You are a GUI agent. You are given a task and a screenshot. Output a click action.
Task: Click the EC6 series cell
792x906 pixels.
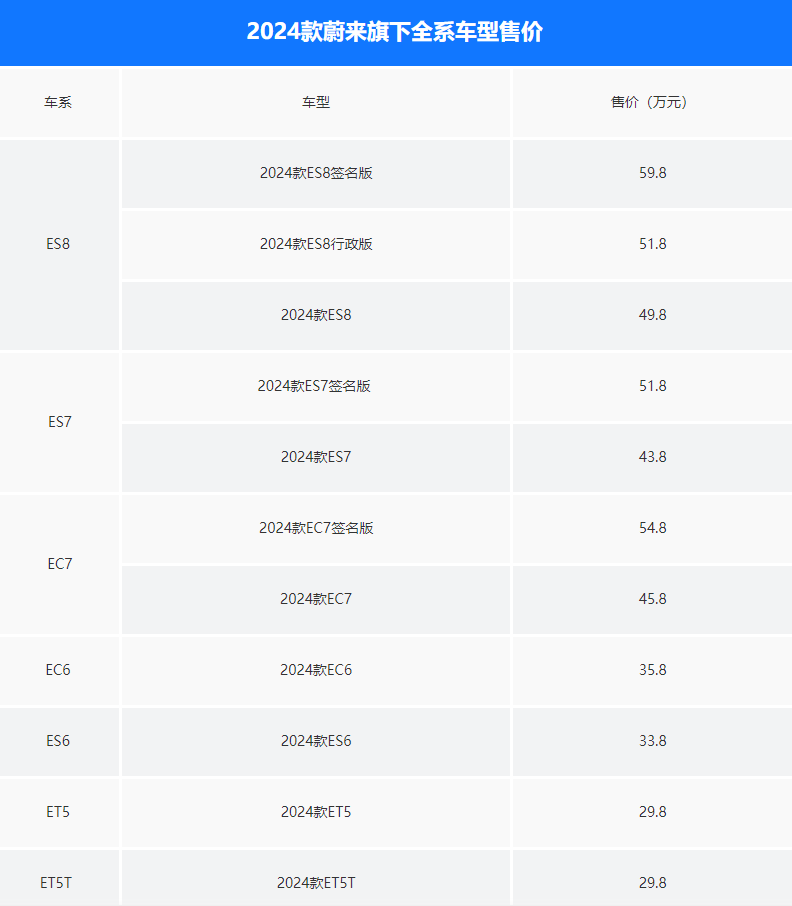pos(58,670)
